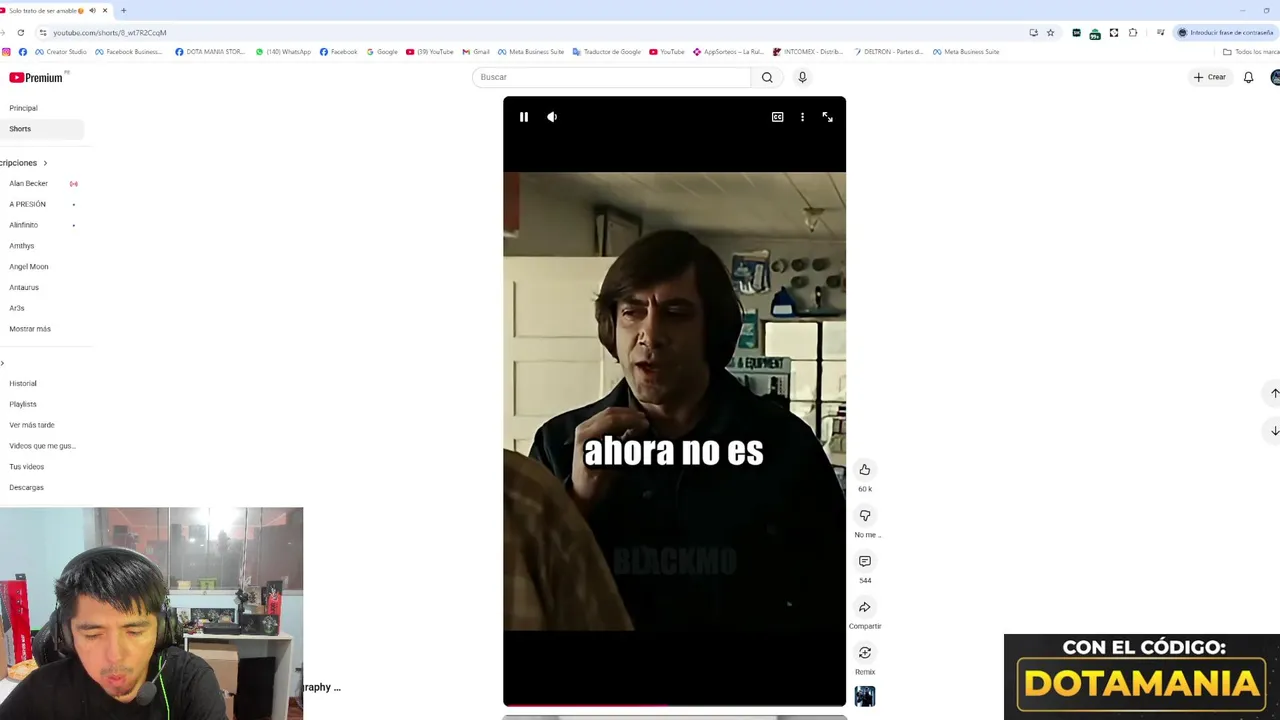
Task: Click the YouTube Premium logo
Action: point(36,77)
